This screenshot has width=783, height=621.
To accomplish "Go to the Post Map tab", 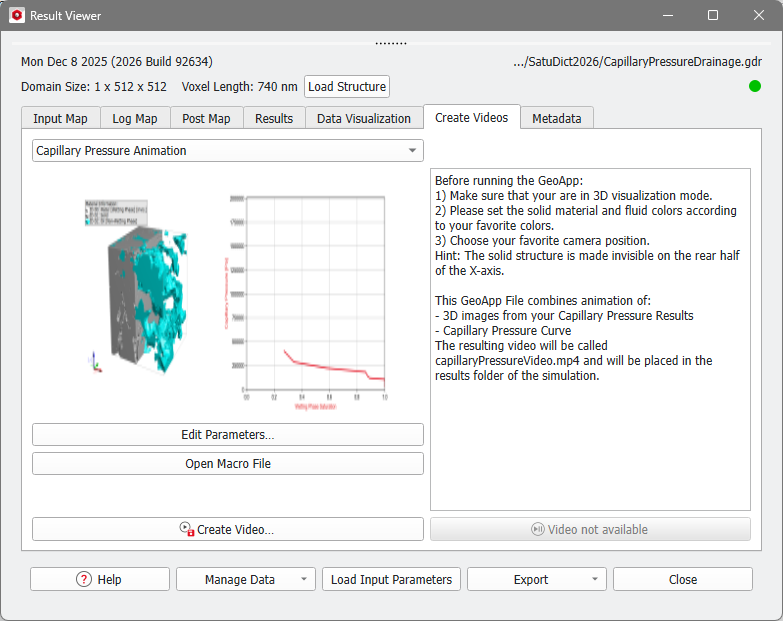I will click(206, 118).
